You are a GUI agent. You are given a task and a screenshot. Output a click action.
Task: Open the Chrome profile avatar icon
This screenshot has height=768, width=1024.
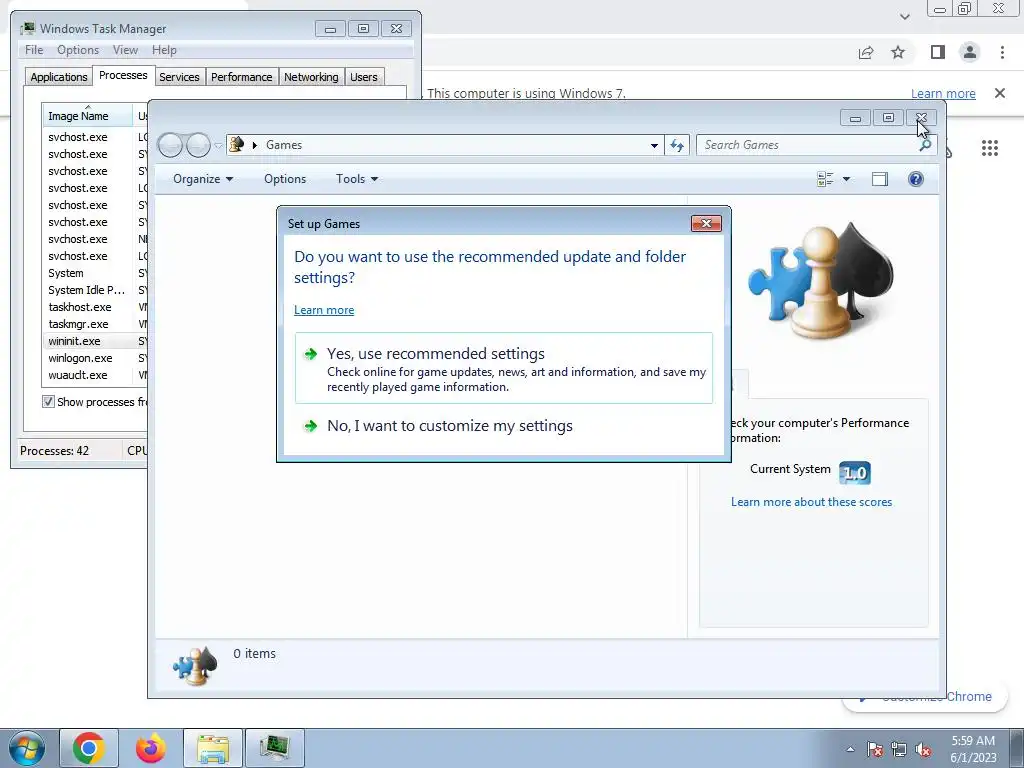pyautogui.click(x=970, y=52)
